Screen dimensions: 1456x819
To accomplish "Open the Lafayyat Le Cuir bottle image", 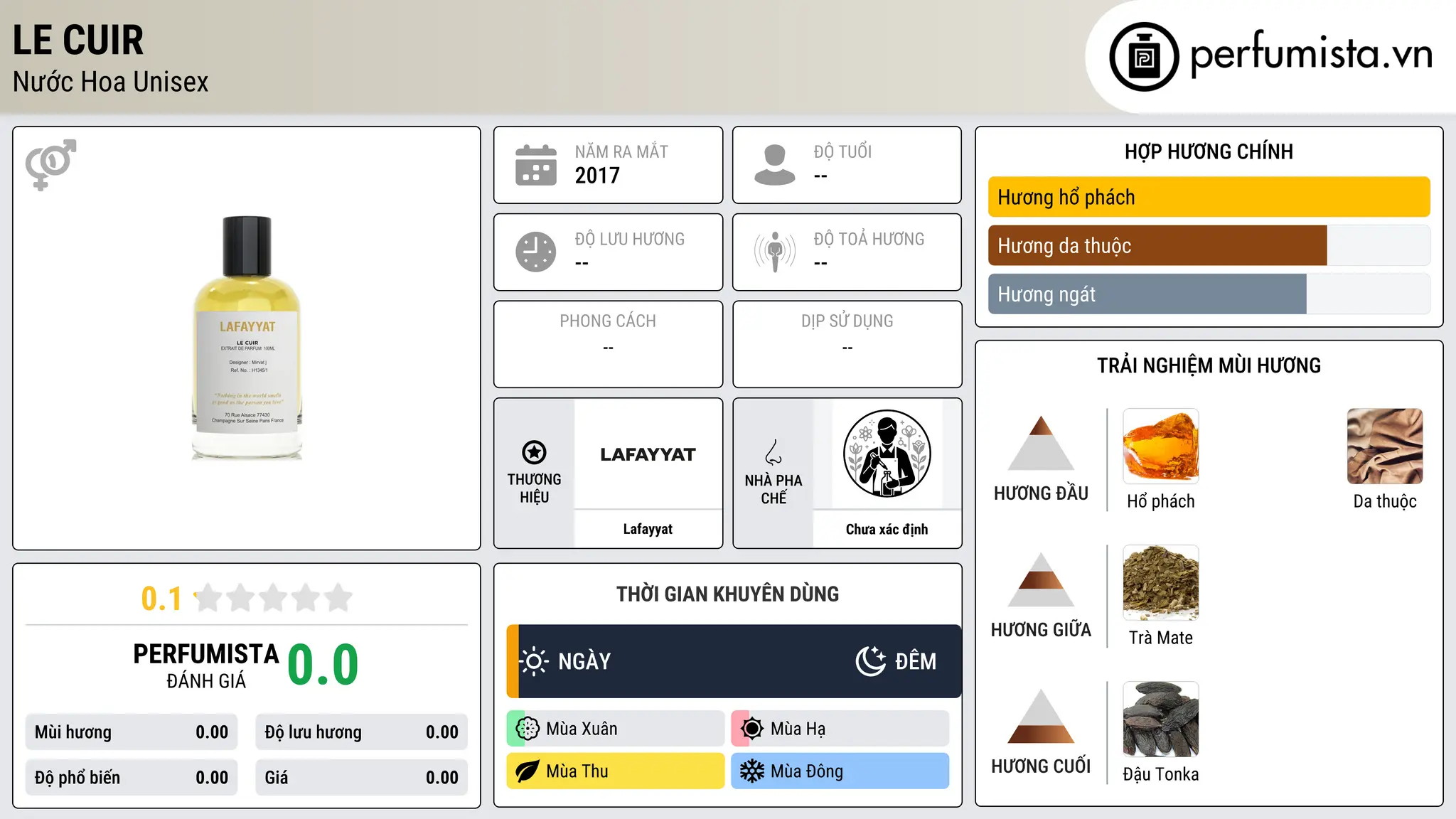I will [x=247, y=338].
